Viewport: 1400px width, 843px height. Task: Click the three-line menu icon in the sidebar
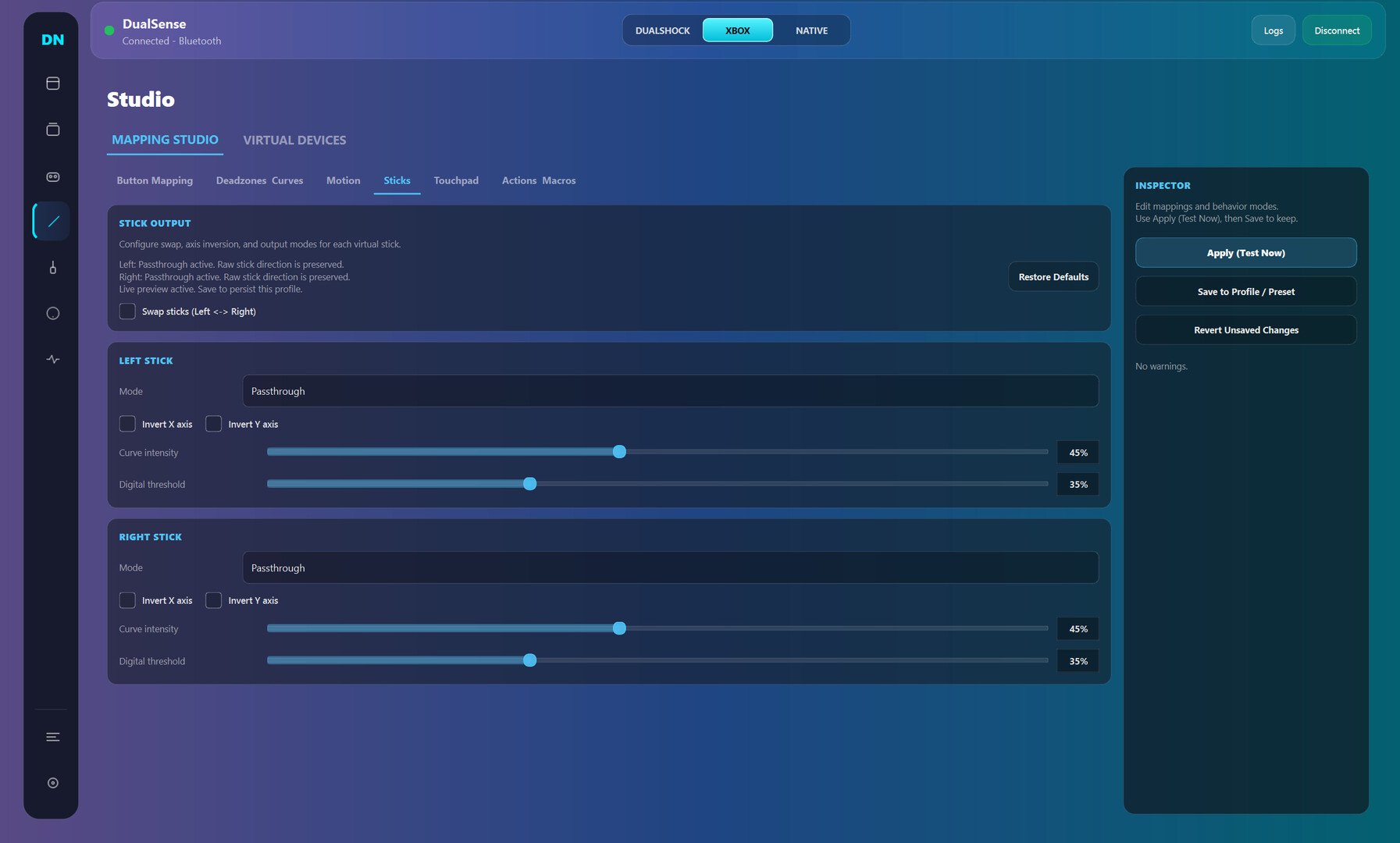(x=52, y=737)
